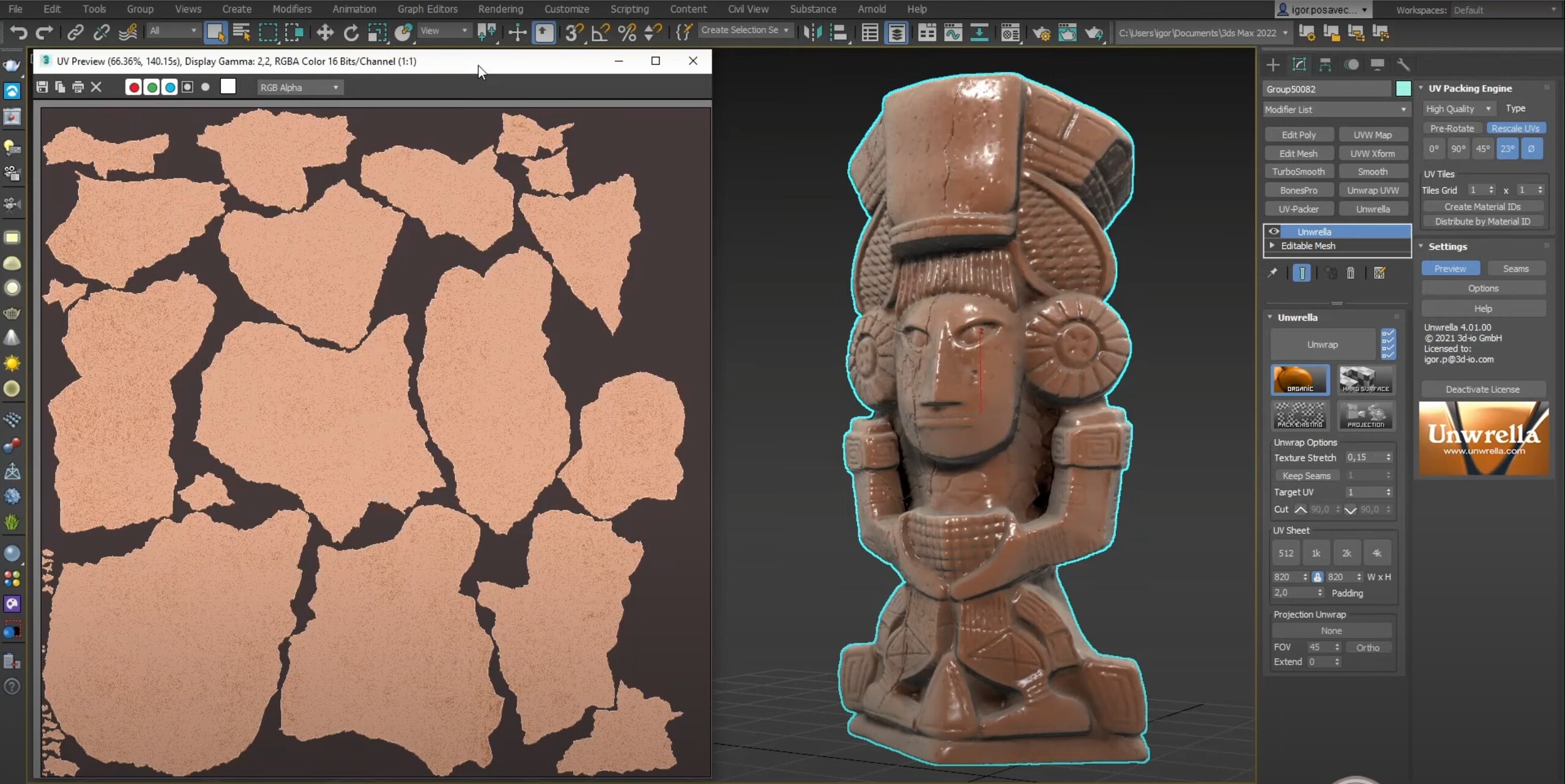Clear the UV Preview image
Viewport: 1565px width, 784px height.
(x=96, y=87)
